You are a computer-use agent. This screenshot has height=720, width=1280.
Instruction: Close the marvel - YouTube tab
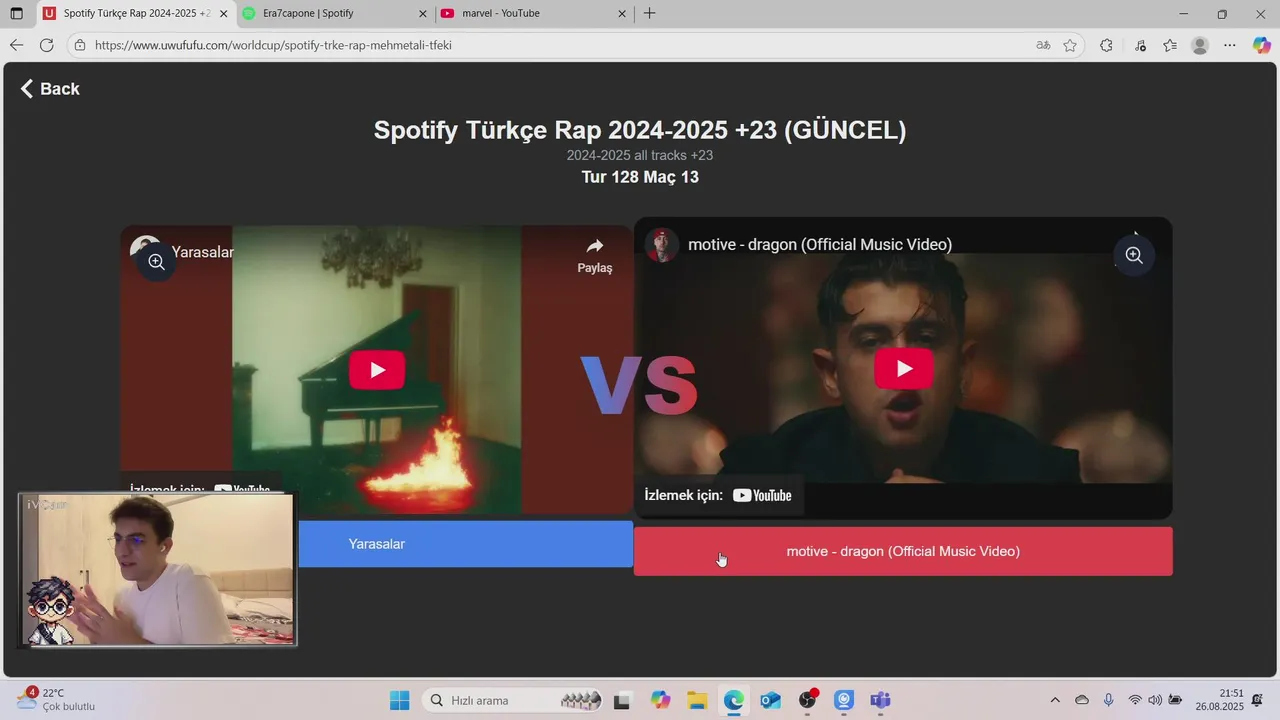(x=622, y=14)
